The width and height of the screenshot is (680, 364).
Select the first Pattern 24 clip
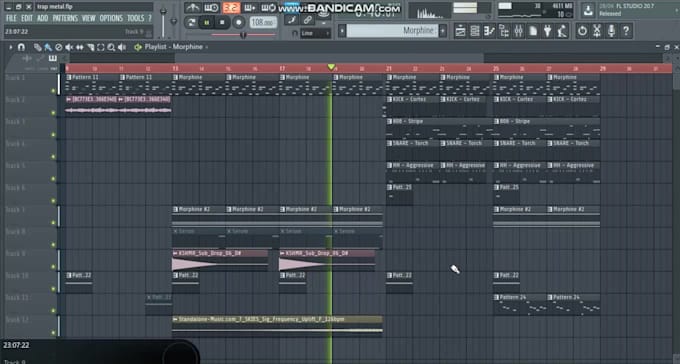click(x=519, y=305)
